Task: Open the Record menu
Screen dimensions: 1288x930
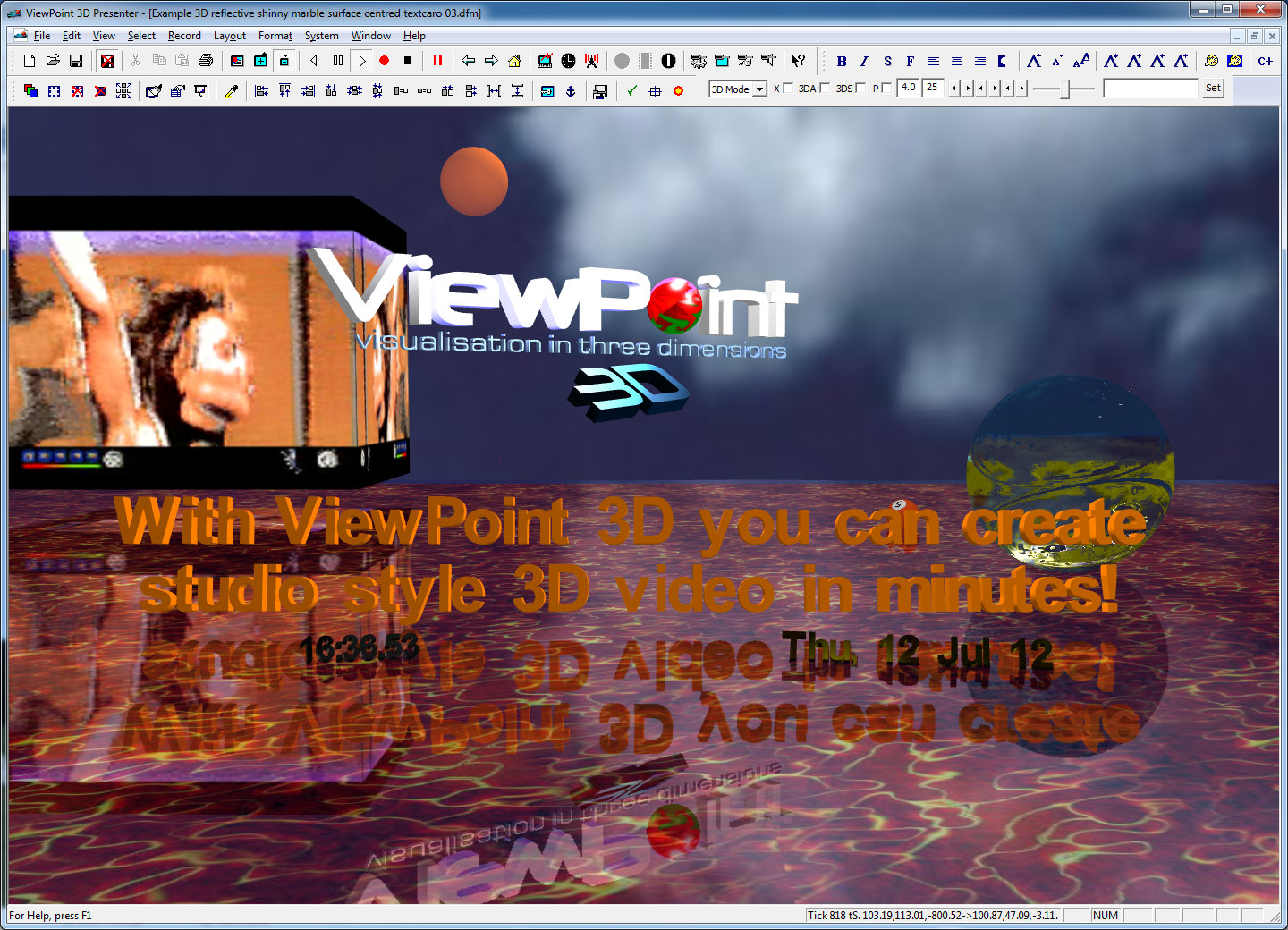Action: click(184, 36)
